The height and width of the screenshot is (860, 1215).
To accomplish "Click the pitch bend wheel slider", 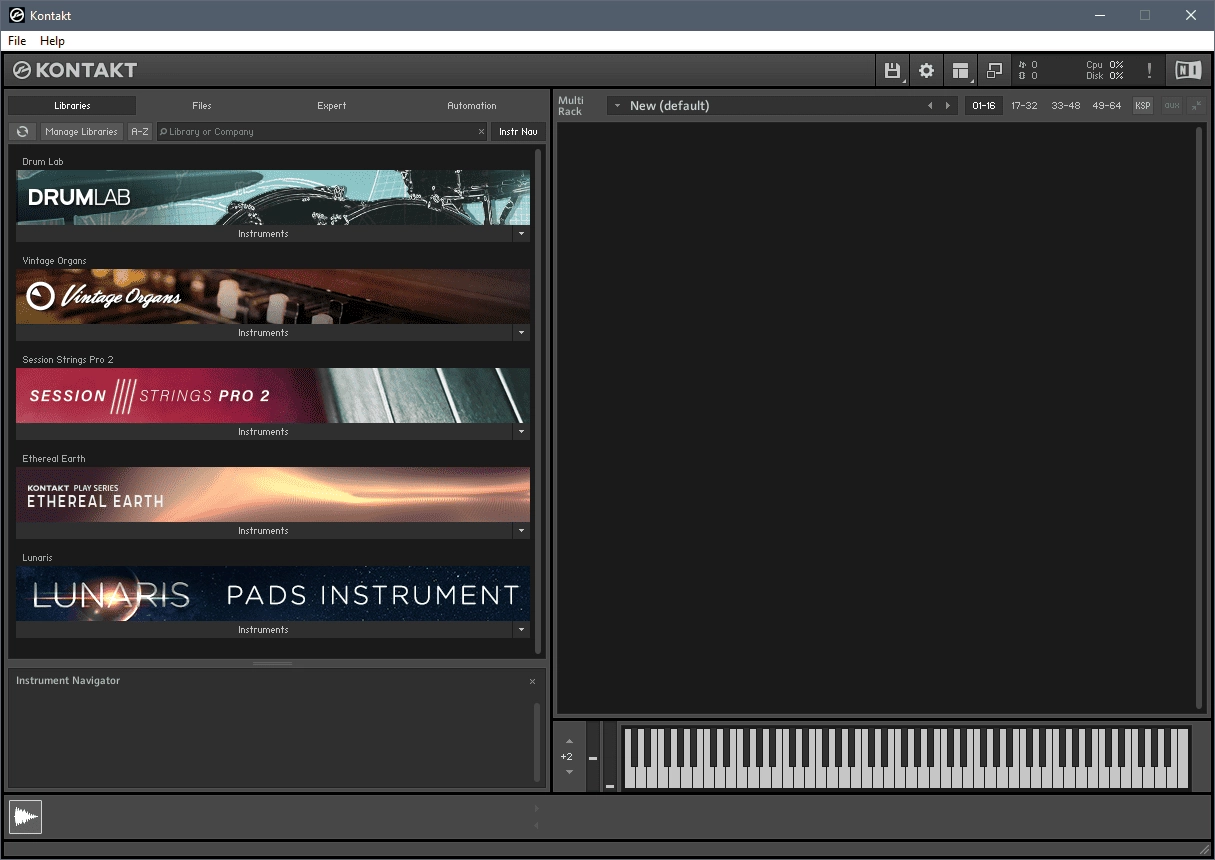I will point(593,757).
